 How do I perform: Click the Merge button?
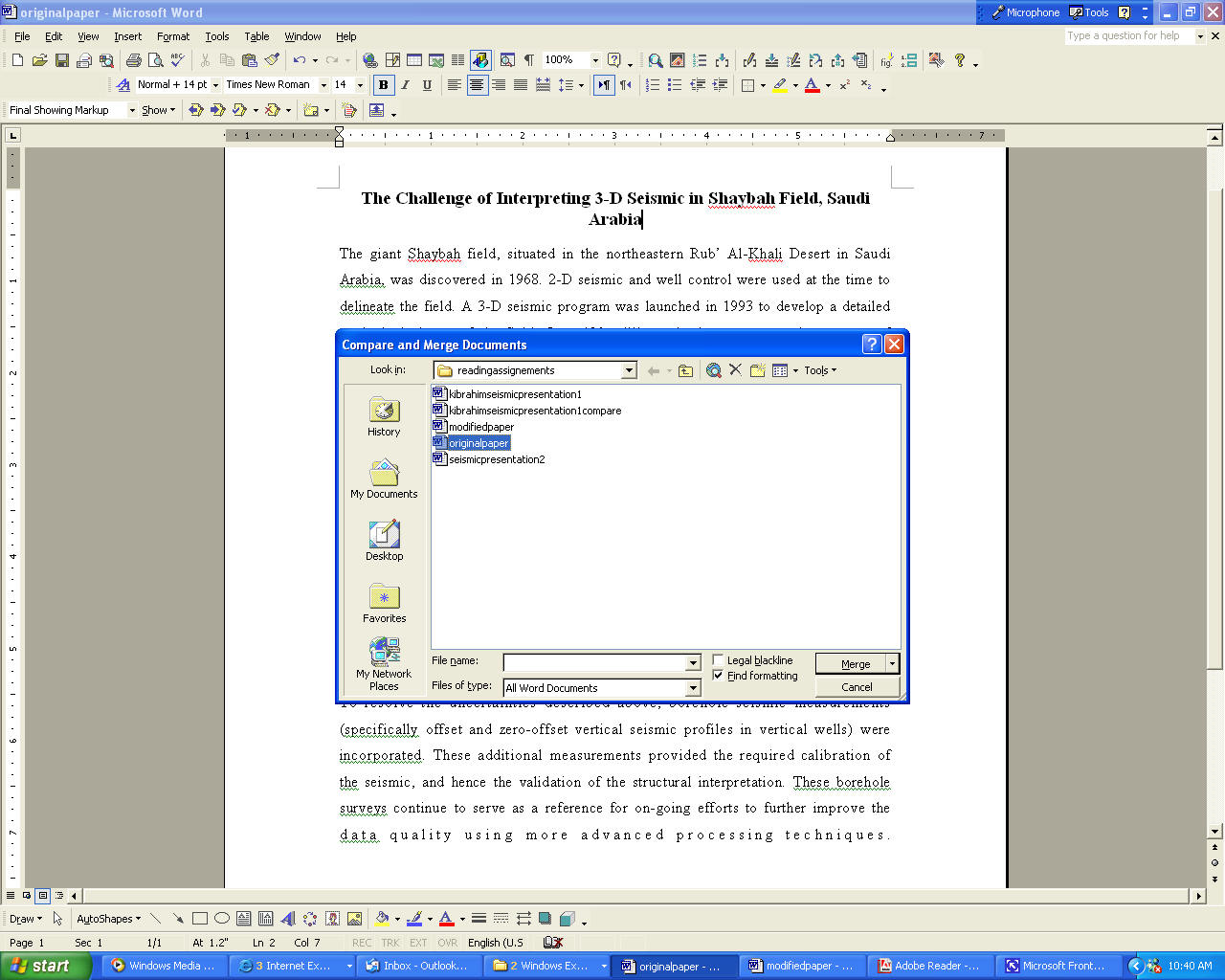pos(851,663)
